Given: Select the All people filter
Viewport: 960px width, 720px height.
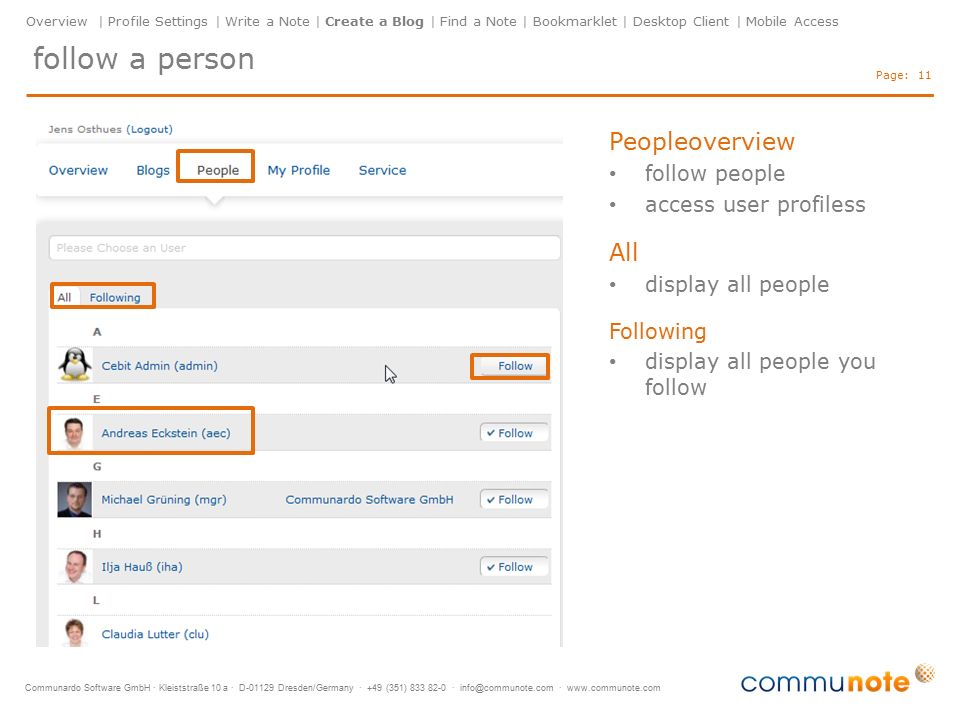Looking at the screenshot, I should pos(64,298).
